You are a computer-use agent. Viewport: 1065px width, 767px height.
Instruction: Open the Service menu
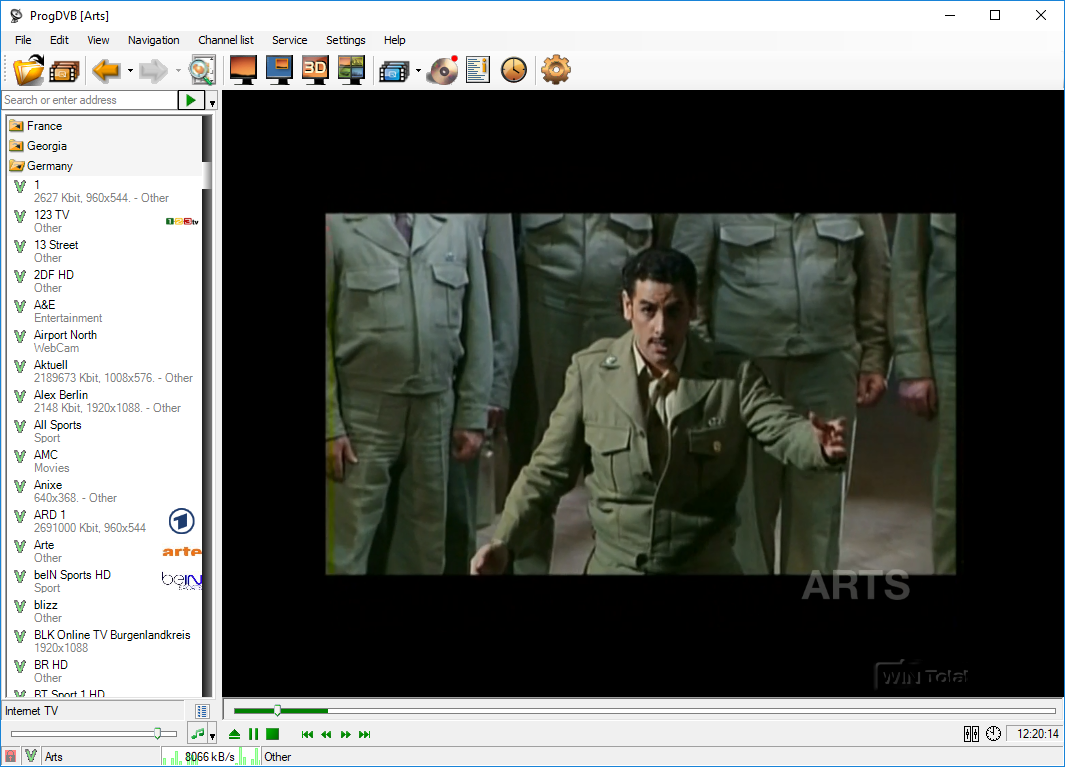coord(290,40)
